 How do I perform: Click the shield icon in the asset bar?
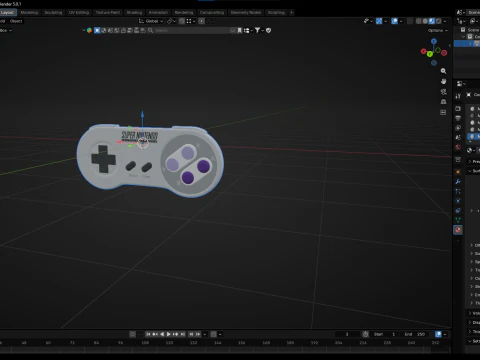[x=269, y=30]
